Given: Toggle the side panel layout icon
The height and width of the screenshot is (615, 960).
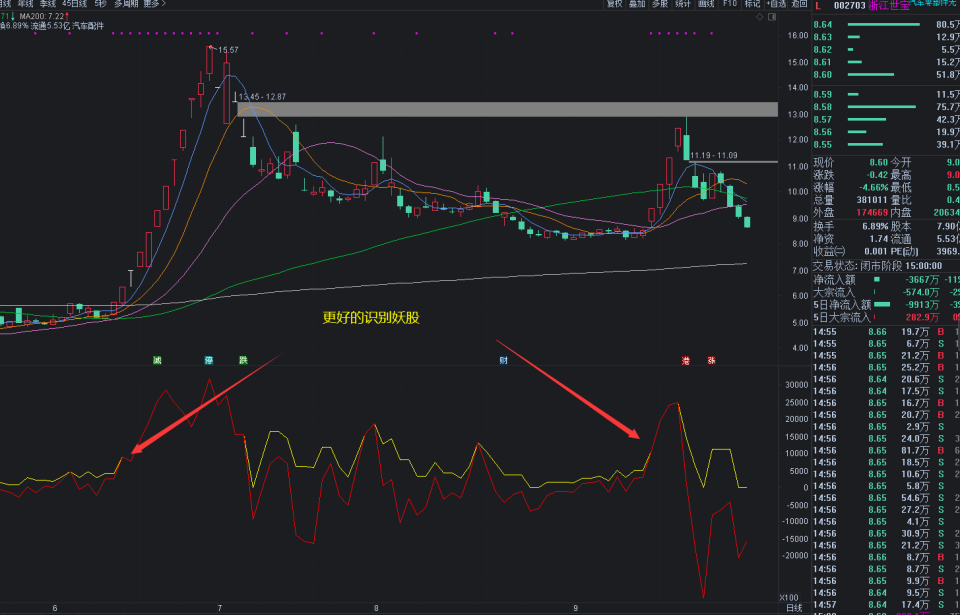Looking at the screenshot, I should [x=772, y=17].
